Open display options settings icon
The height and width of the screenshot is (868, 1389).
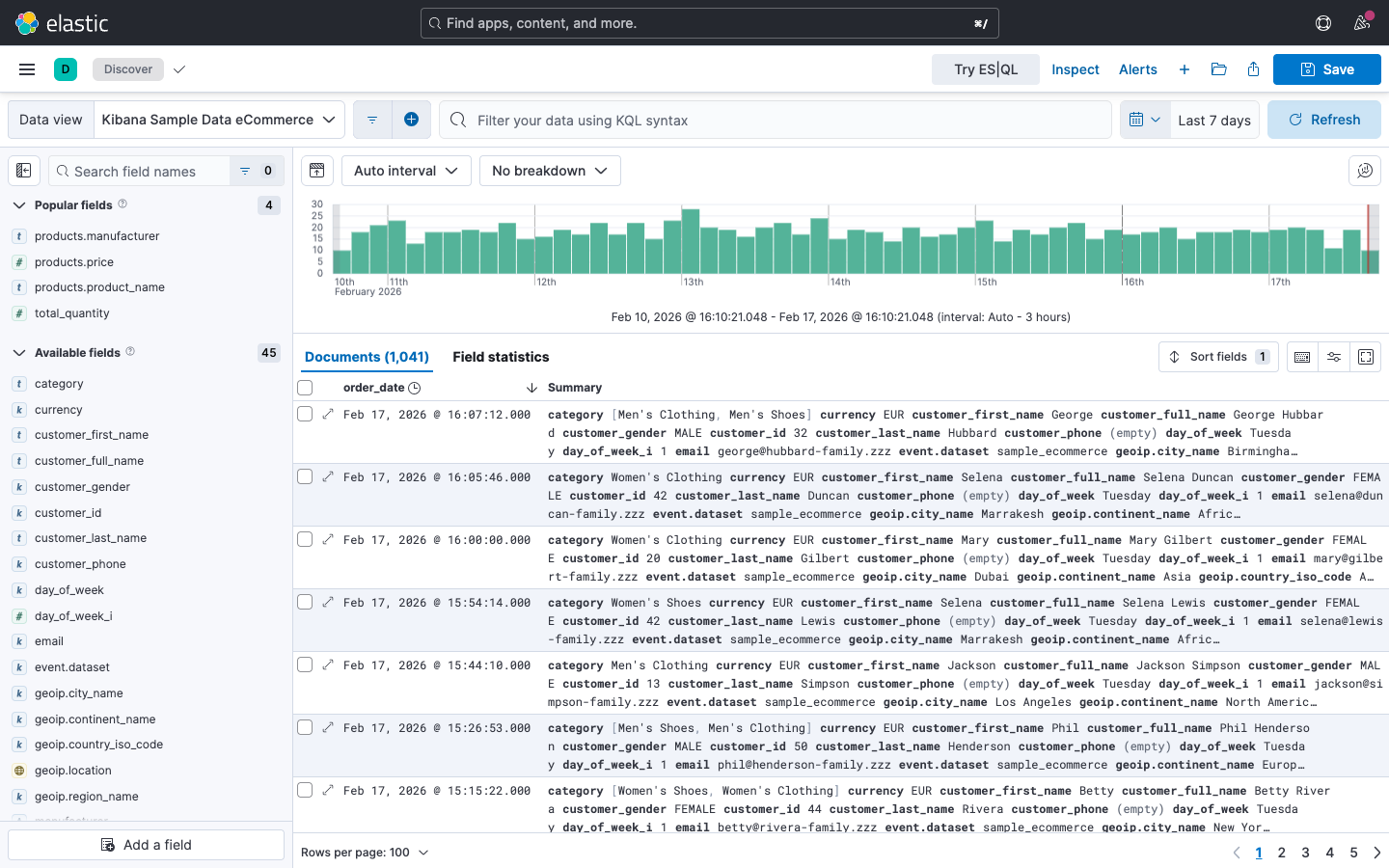pos(1334,357)
